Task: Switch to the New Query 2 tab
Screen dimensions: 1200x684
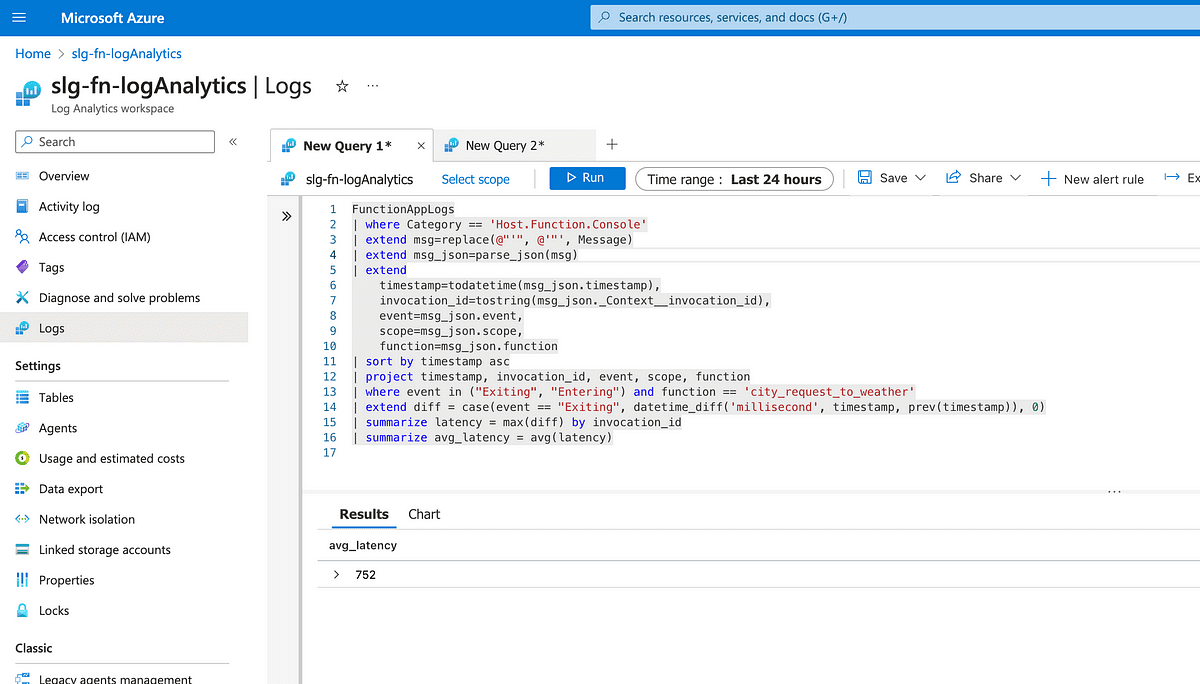Action: click(504, 146)
